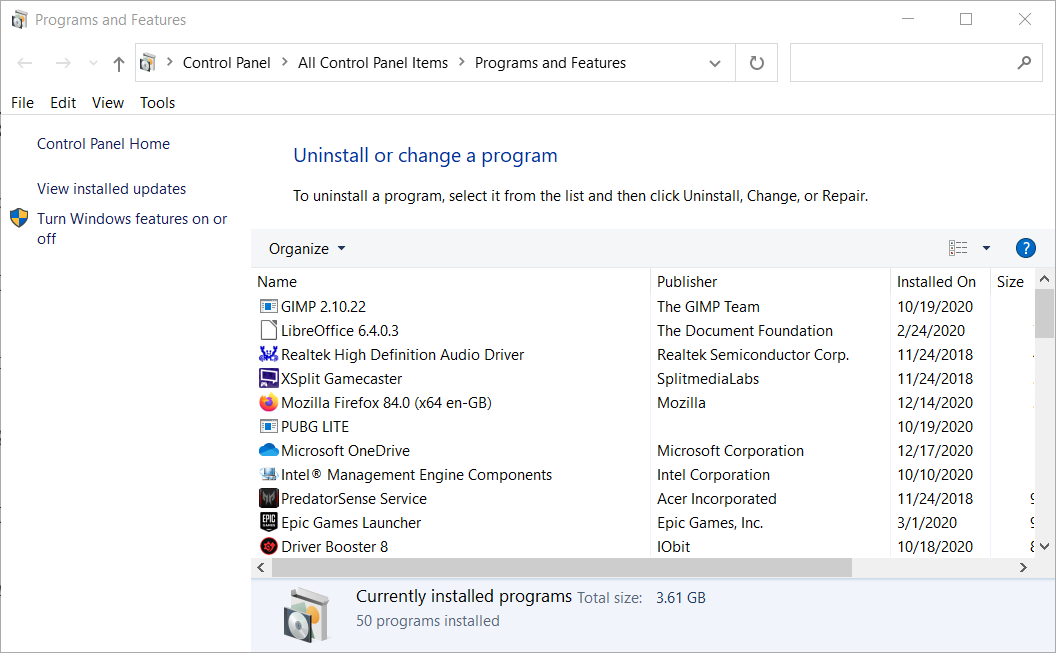Click the forward navigation arrow

click(x=63, y=64)
